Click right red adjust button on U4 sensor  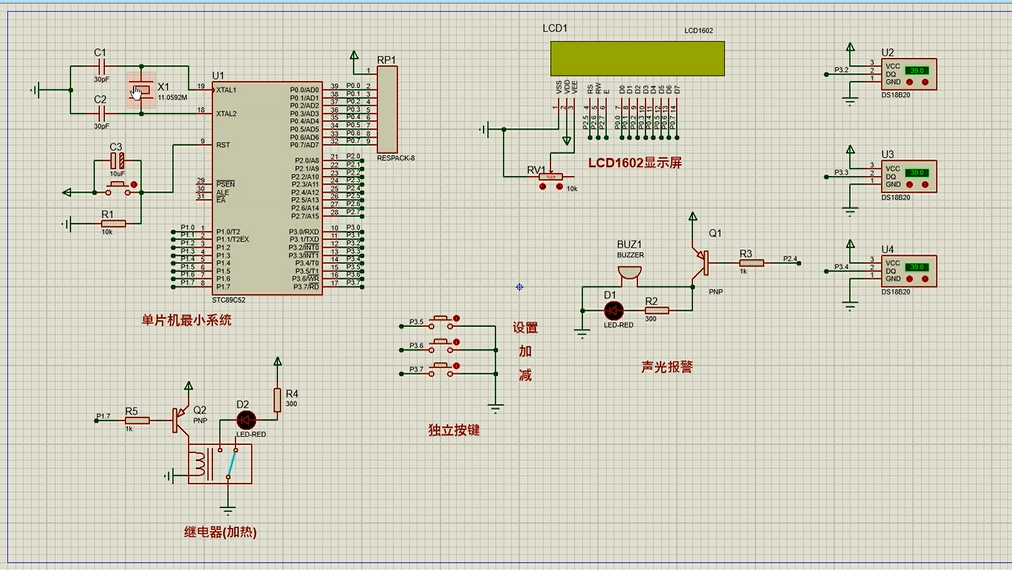click(x=925, y=279)
